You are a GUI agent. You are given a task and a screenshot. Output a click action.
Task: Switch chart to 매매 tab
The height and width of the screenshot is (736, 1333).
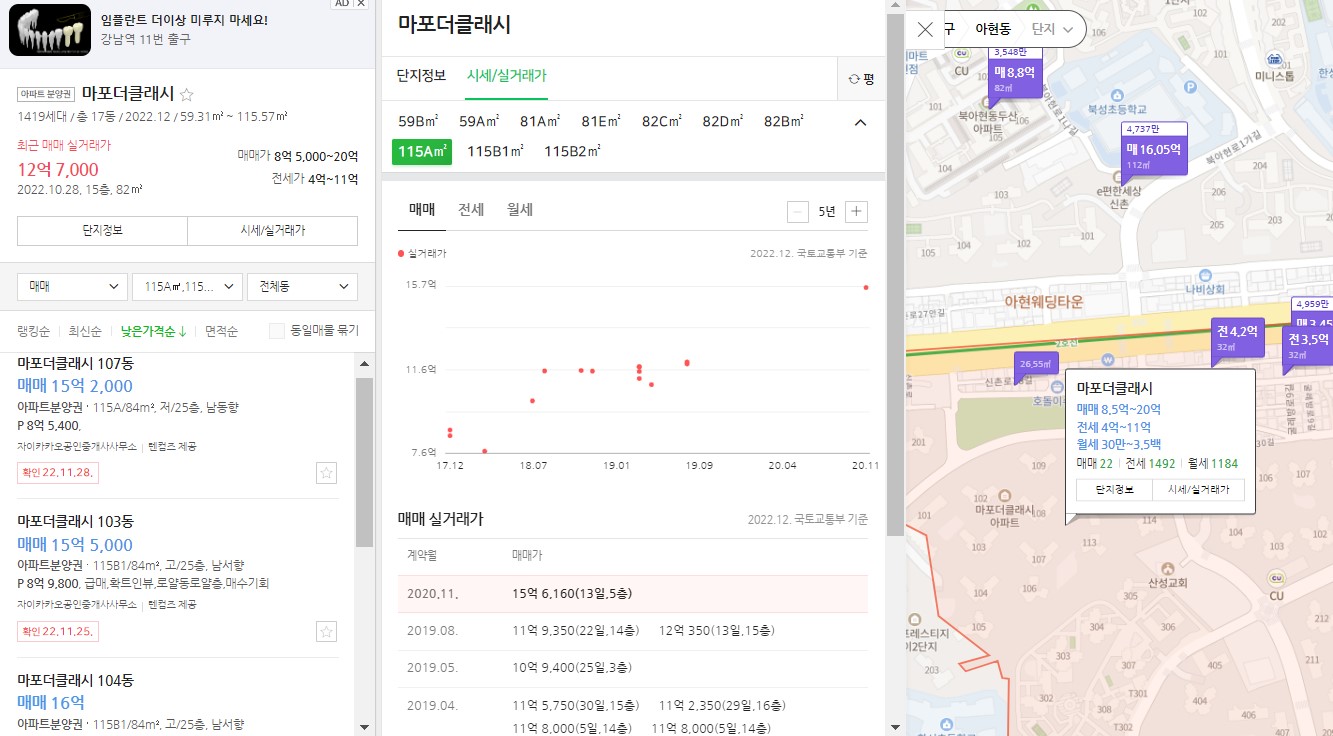tap(422, 210)
